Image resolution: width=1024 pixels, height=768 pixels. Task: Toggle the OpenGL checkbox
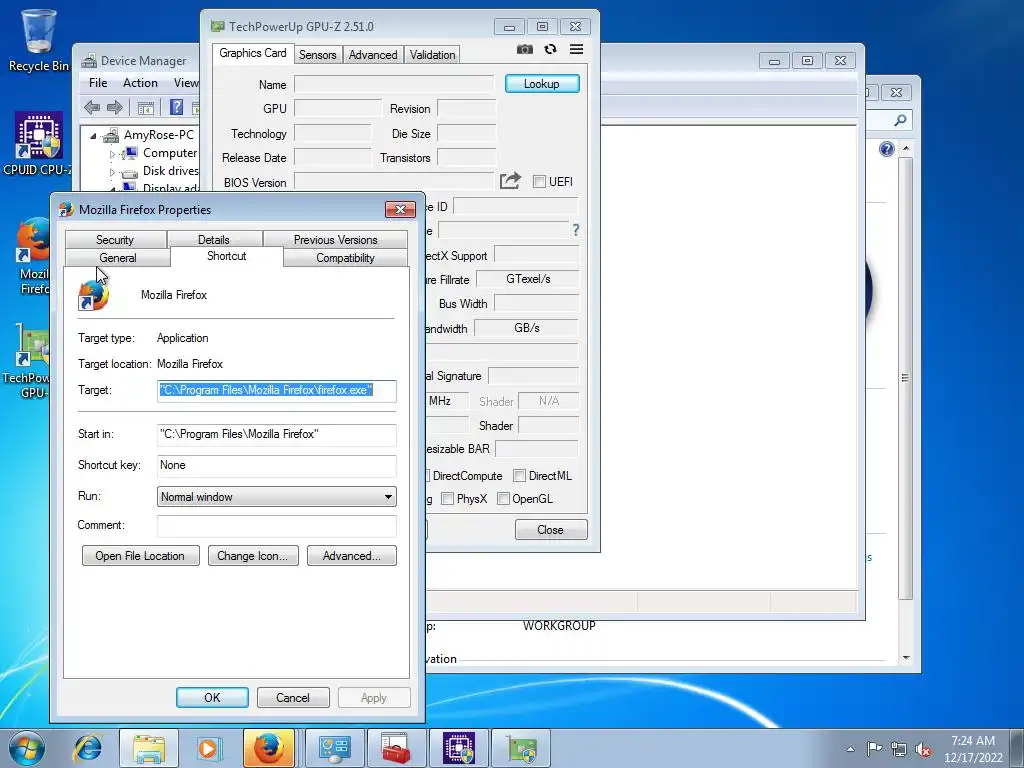(x=503, y=499)
